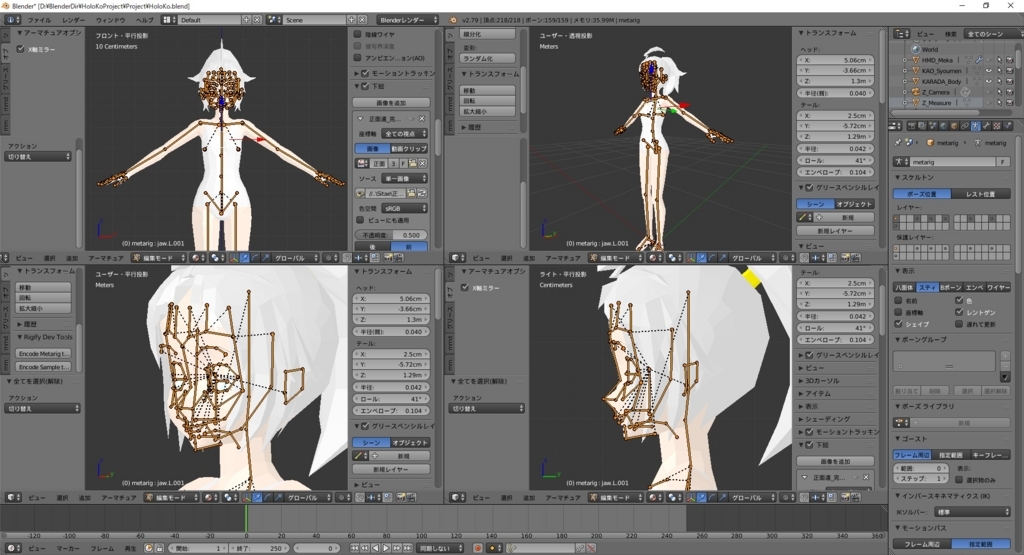Click the 新規レイヤー button in top-right viewport panel

(x=835, y=230)
